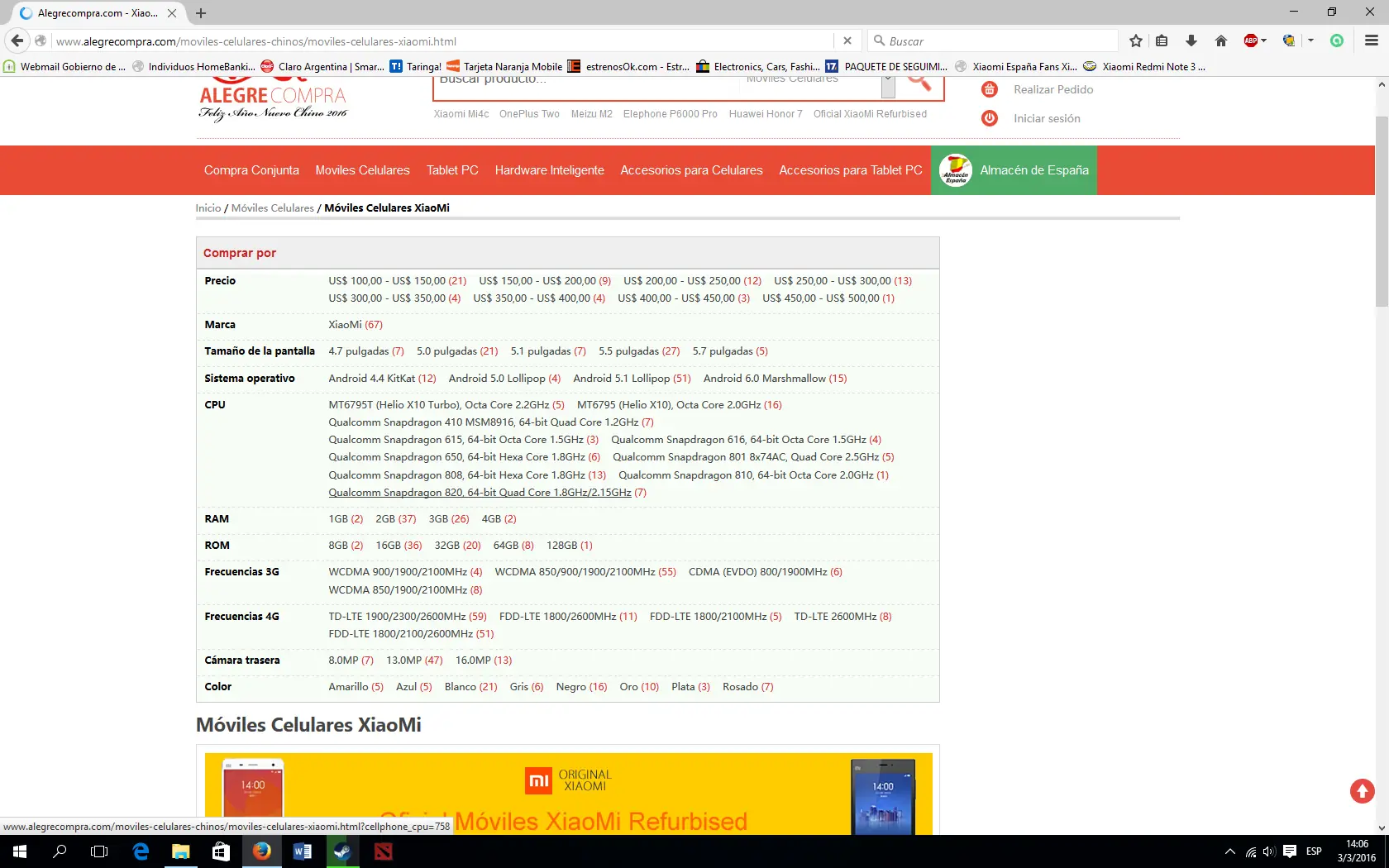The width and height of the screenshot is (1389, 868).
Task: Open the Windows Start menu
Action: pyautogui.click(x=20, y=851)
